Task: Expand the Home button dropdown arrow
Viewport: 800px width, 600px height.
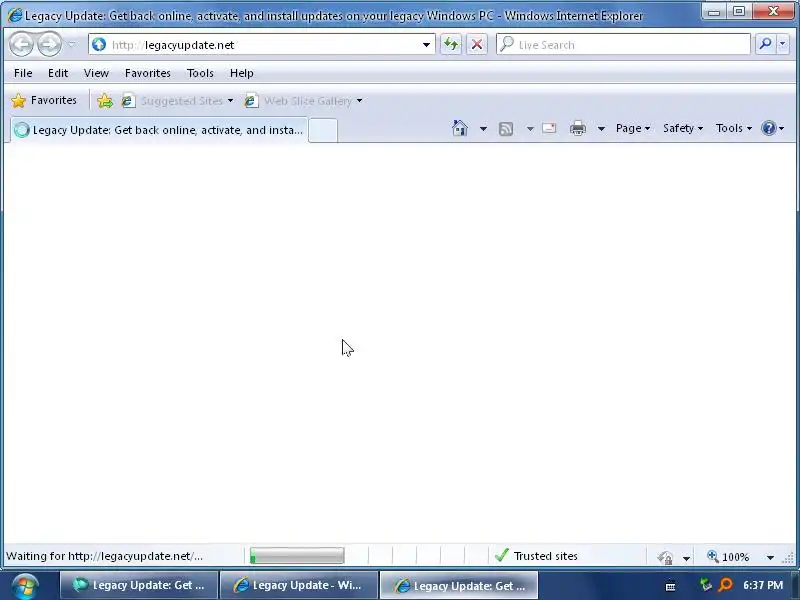Action: point(483,129)
